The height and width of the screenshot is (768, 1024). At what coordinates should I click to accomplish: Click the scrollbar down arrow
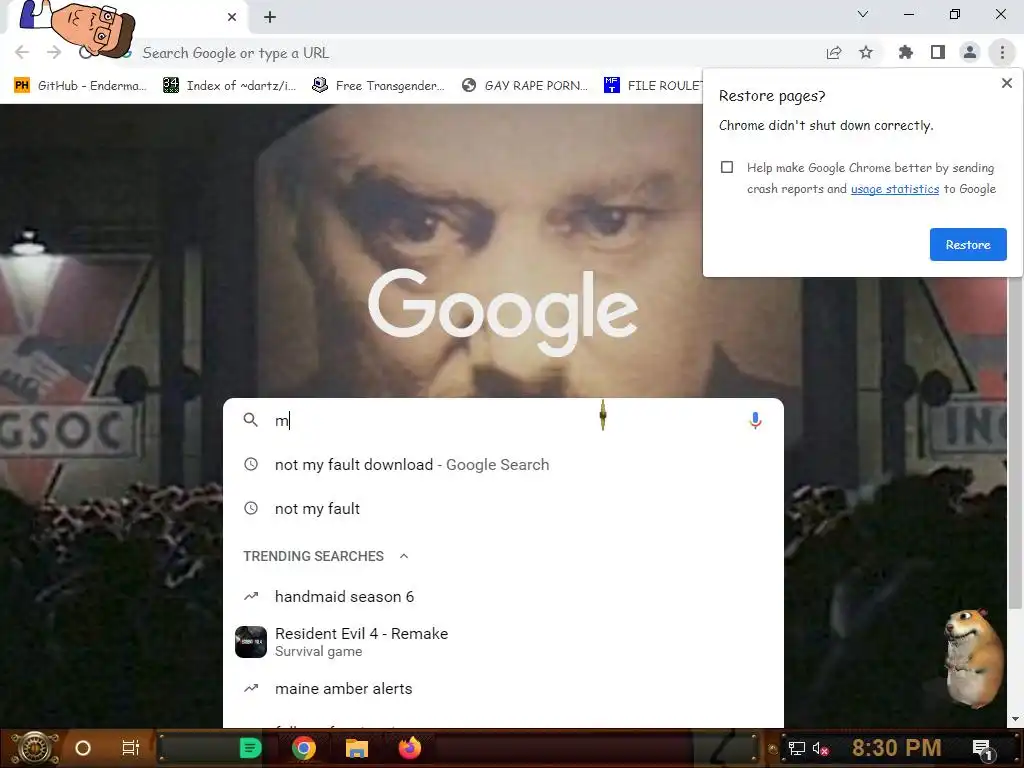(x=1015, y=719)
